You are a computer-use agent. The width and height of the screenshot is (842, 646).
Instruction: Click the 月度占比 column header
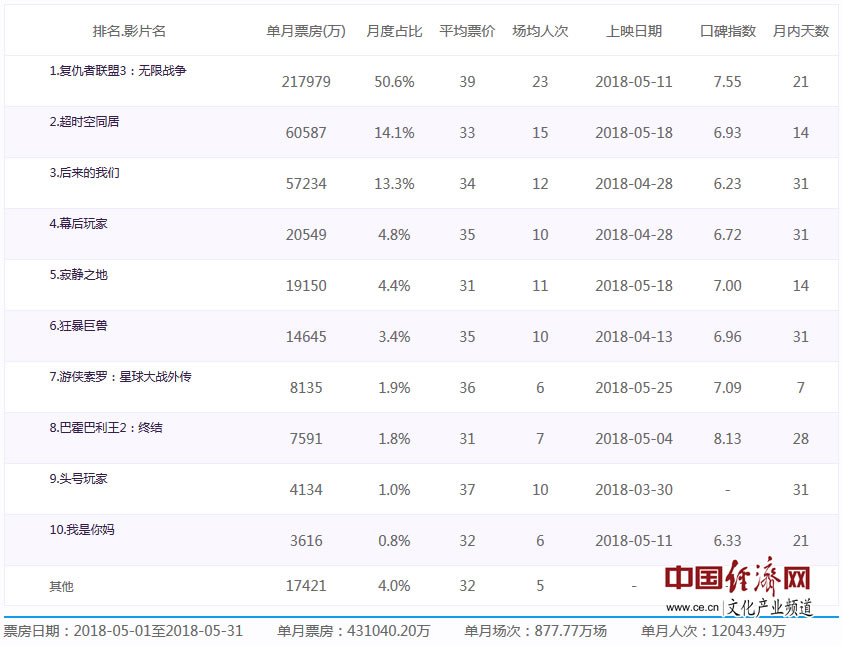coord(394,31)
